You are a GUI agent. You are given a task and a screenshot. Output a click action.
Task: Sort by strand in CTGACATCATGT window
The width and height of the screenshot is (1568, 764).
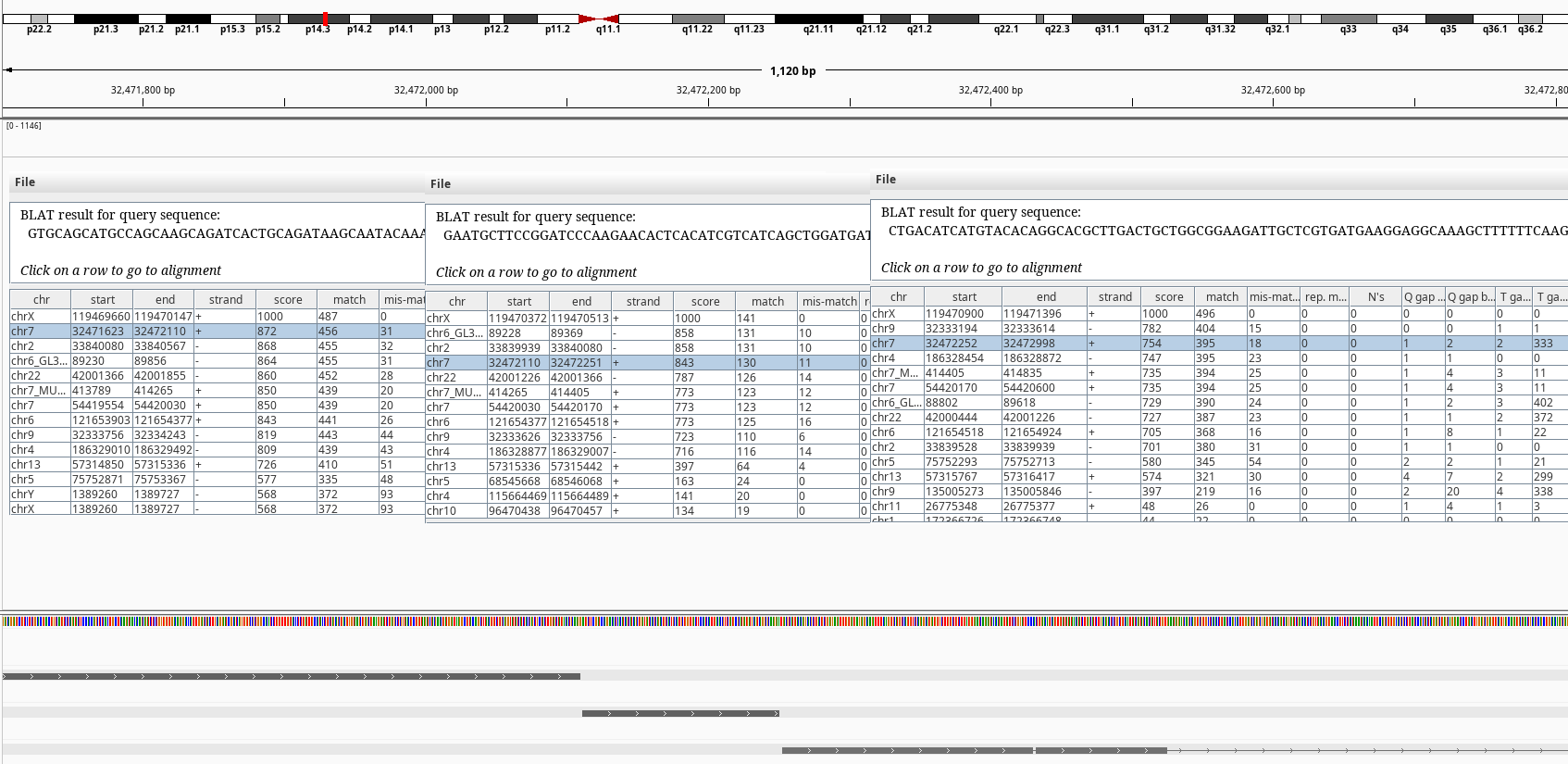(x=1114, y=296)
